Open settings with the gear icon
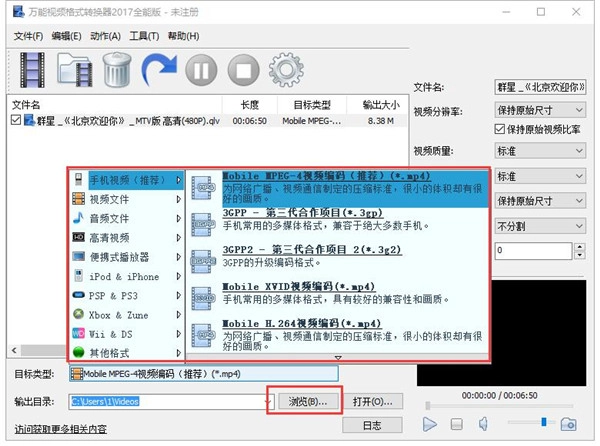This screenshot has width=600, height=446. coord(285,70)
